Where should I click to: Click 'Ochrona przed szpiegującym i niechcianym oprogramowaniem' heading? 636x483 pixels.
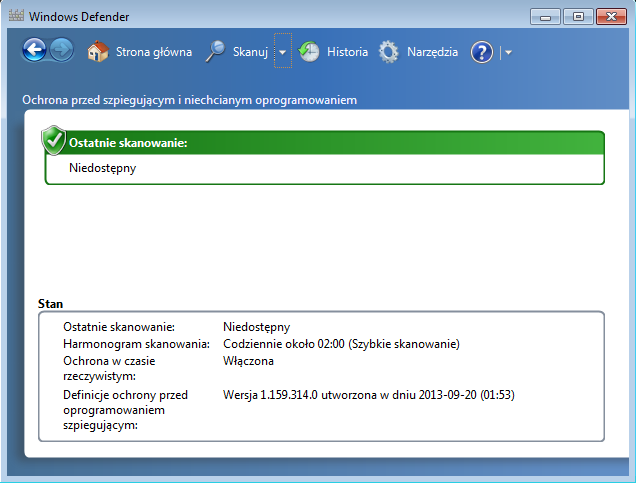tap(189, 100)
